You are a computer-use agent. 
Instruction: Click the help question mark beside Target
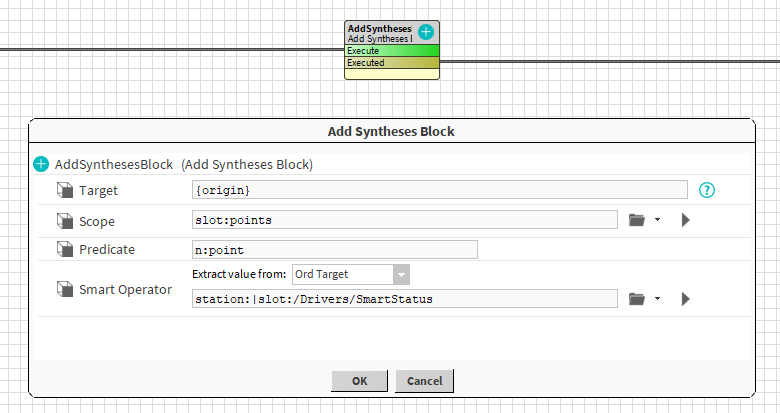(x=707, y=190)
